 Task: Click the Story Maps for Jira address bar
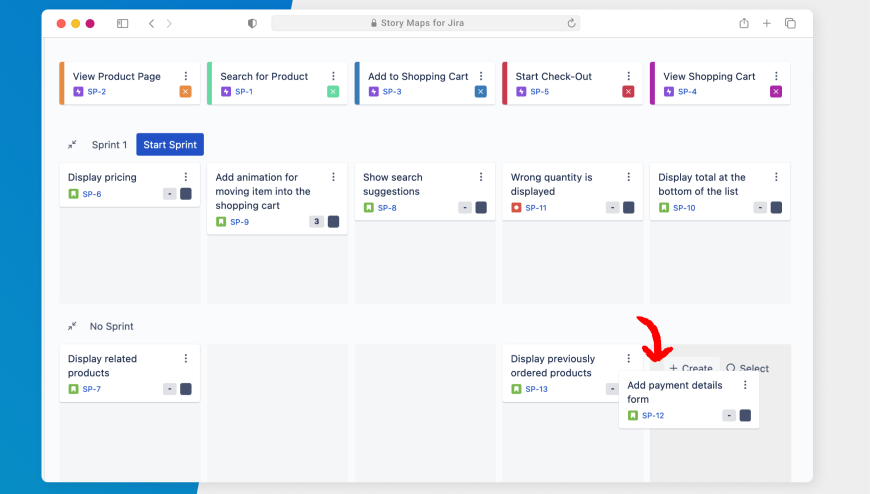[425, 23]
